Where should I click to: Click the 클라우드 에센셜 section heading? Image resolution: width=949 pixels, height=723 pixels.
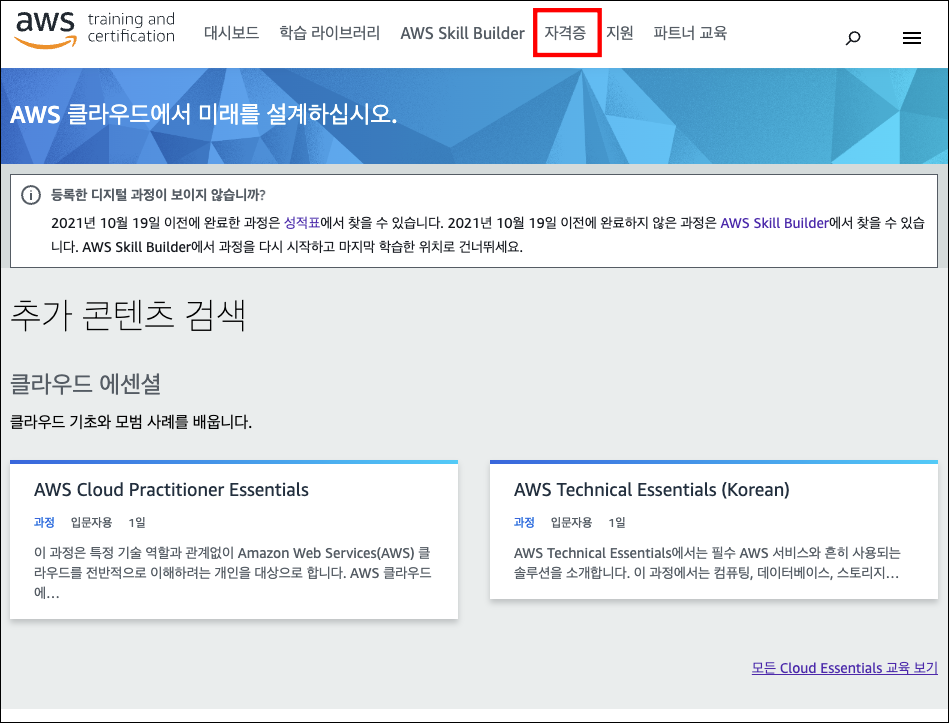[86, 384]
